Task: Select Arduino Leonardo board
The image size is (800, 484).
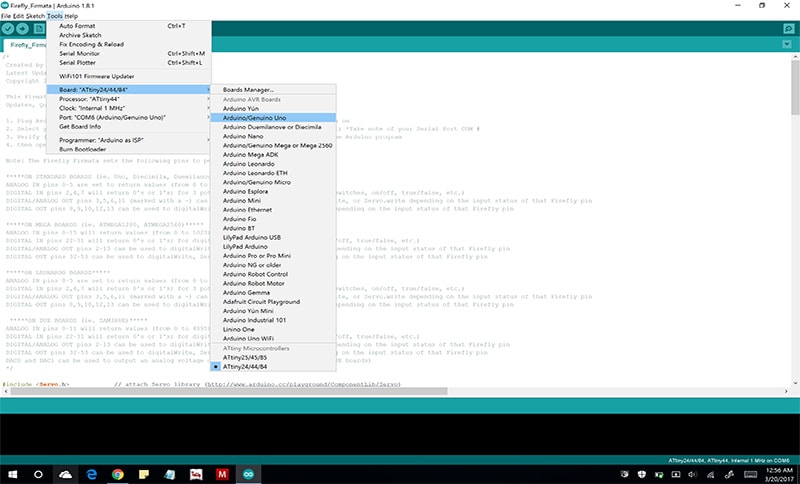Action: pyautogui.click(x=273, y=164)
